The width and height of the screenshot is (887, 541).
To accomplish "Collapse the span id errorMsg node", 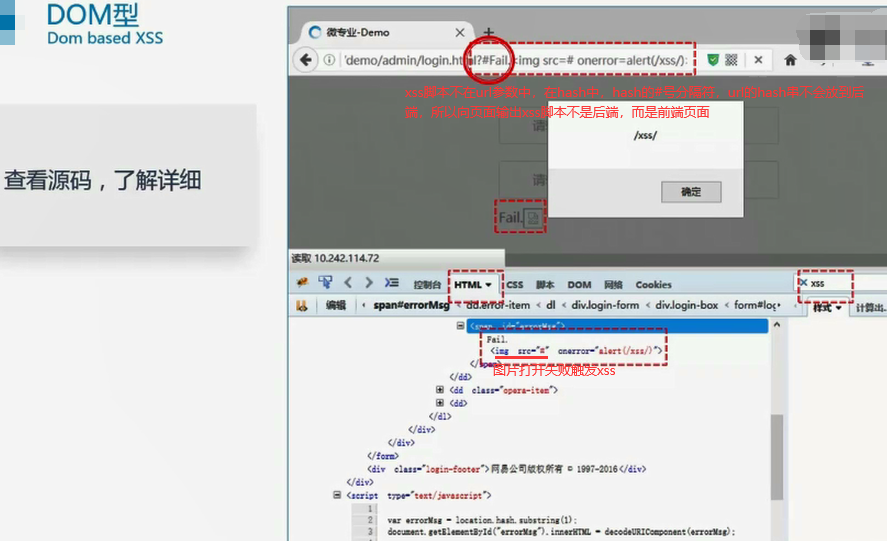I will coord(460,325).
